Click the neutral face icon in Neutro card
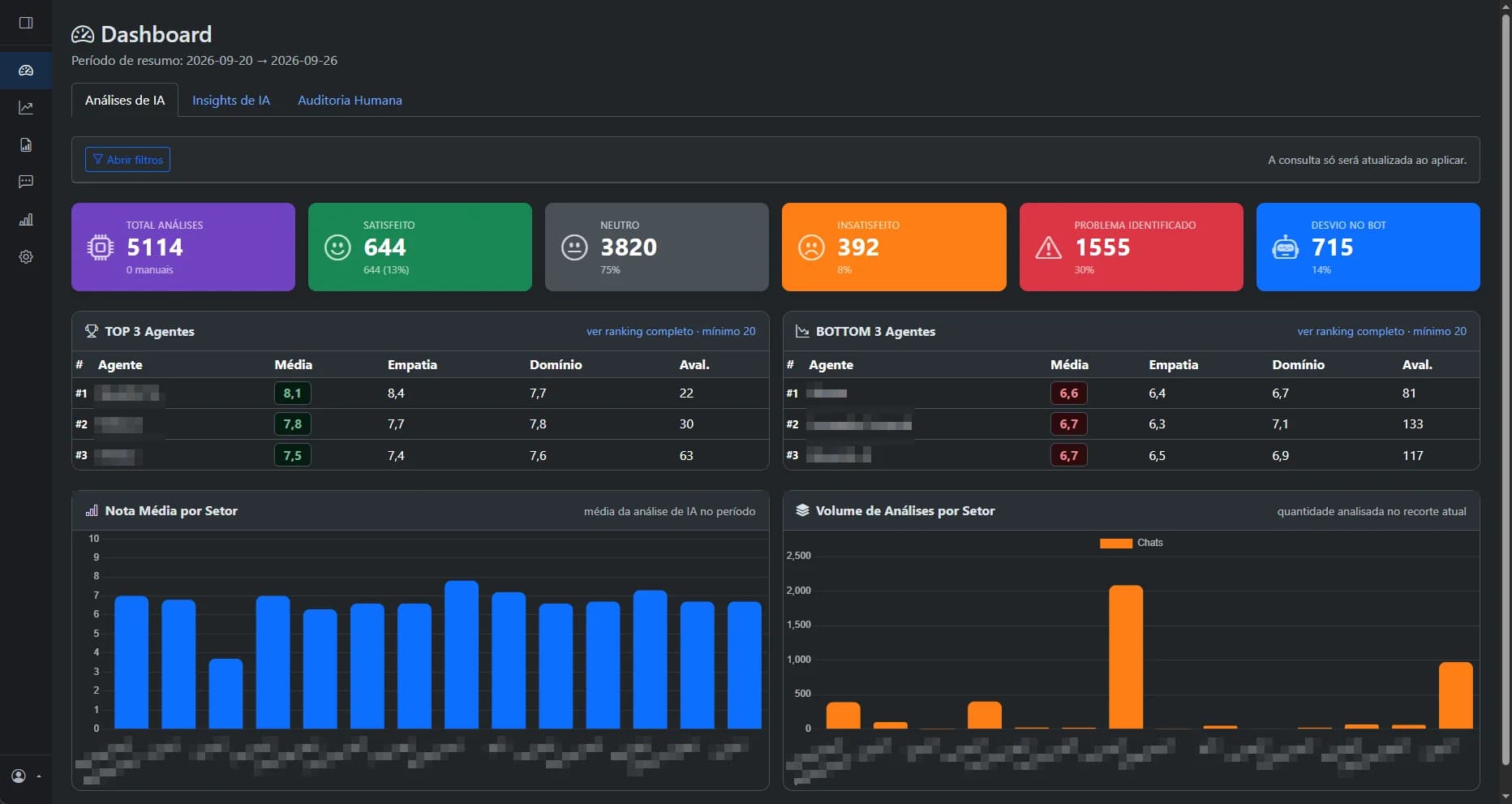The height and width of the screenshot is (804, 1512). click(x=574, y=247)
